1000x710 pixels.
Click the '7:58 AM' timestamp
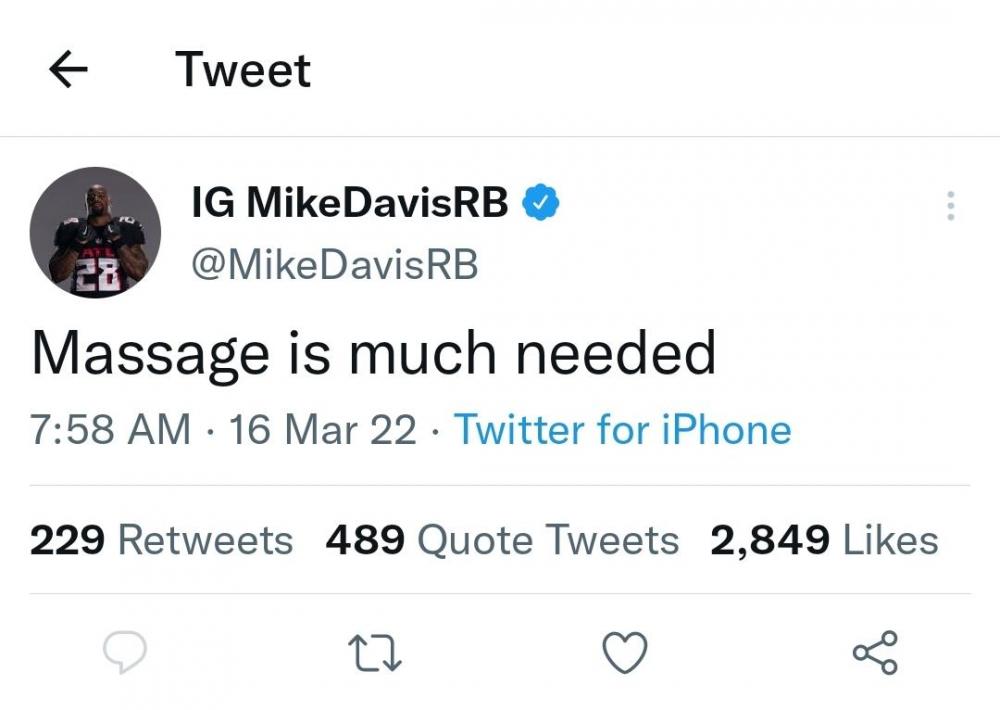point(110,430)
